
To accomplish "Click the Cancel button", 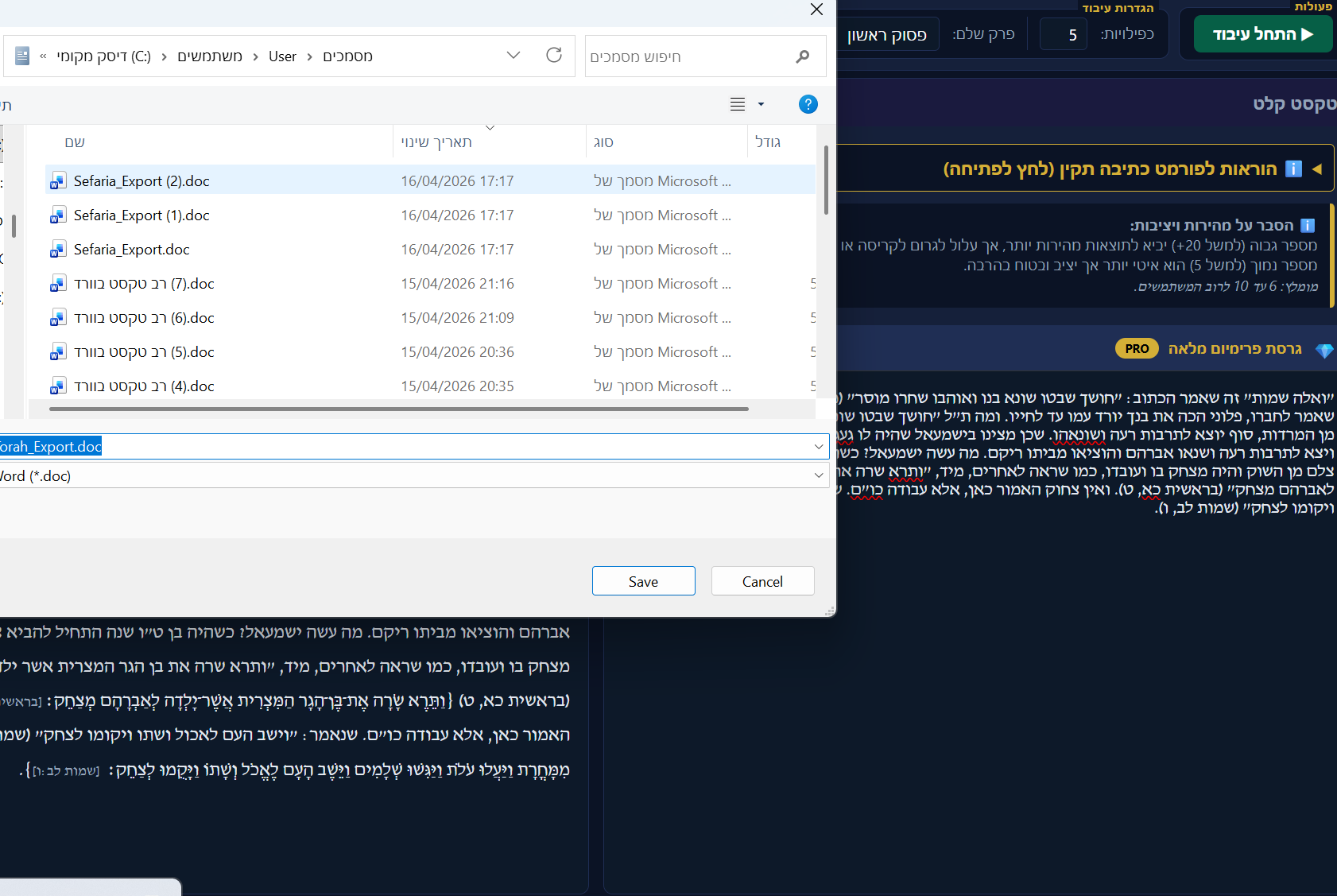I will (x=762, y=581).
